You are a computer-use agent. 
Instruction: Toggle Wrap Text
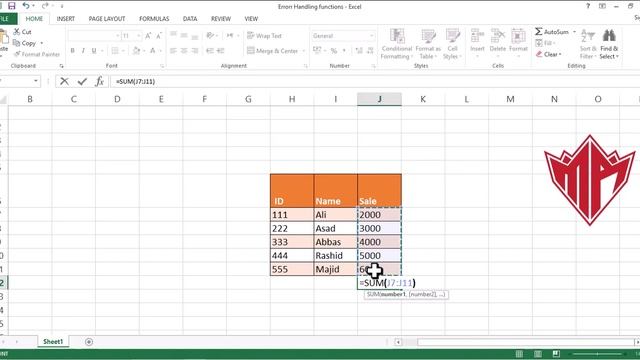point(264,36)
